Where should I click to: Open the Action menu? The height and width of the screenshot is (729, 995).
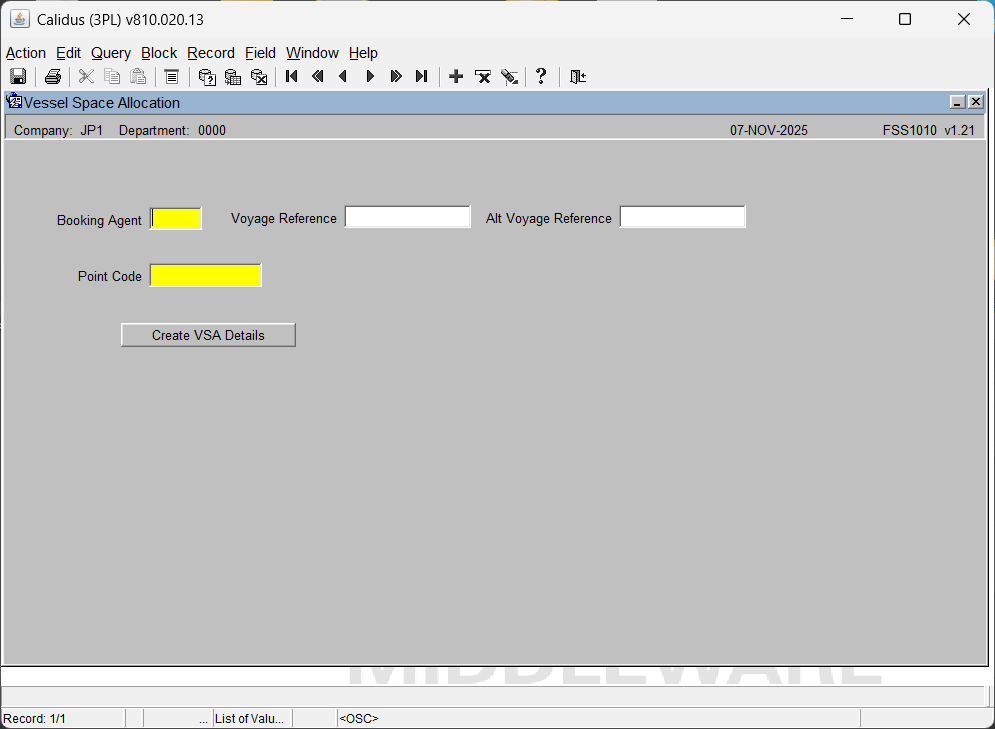pos(26,53)
